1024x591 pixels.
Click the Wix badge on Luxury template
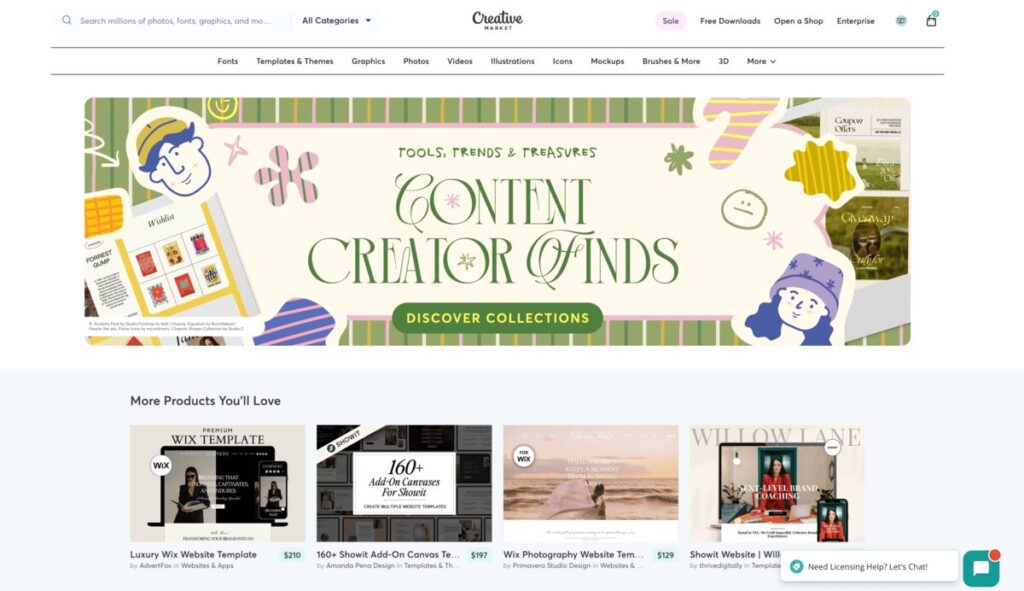[161, 466]
